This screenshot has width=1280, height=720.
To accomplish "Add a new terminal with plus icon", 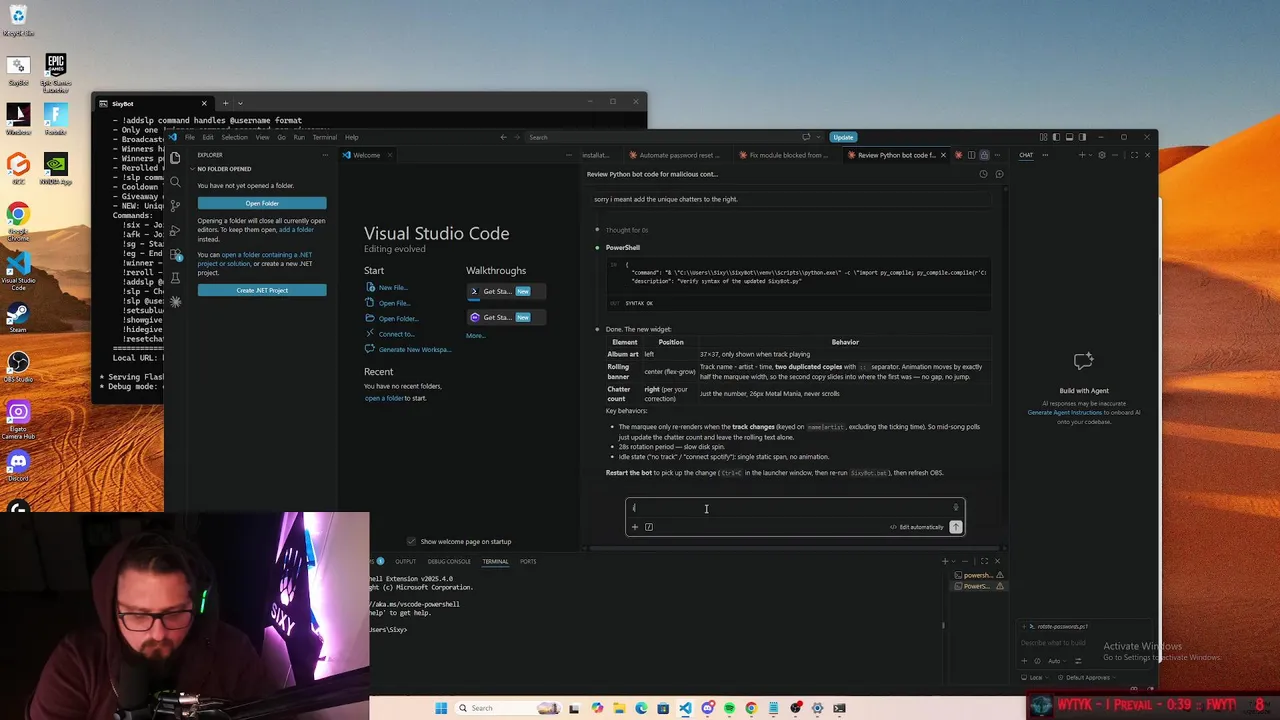I will (x=945, y=561).
